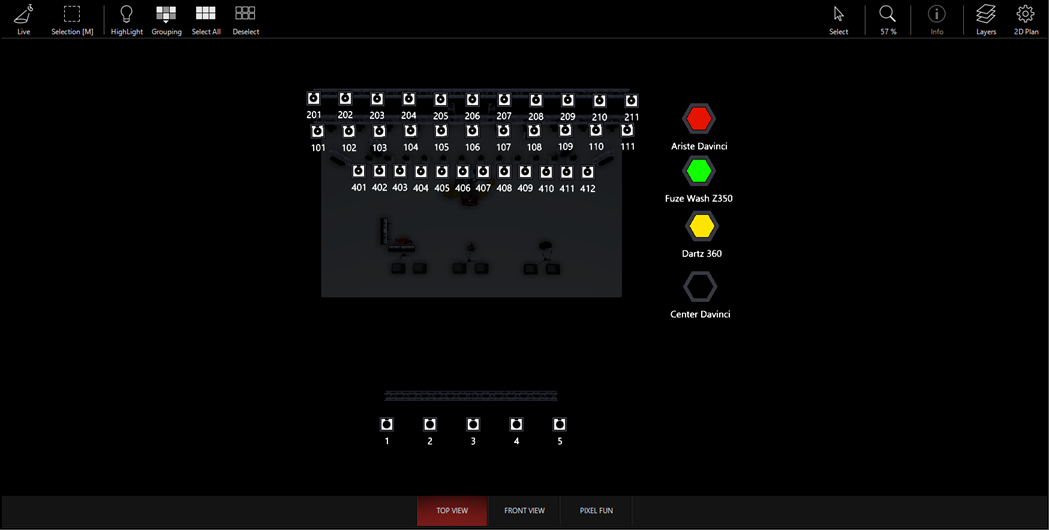The height and width of the screenshot is (530, 1049).
Task: Select the green Fuze Wash Z350 hexagon
Action: [699, 171]
